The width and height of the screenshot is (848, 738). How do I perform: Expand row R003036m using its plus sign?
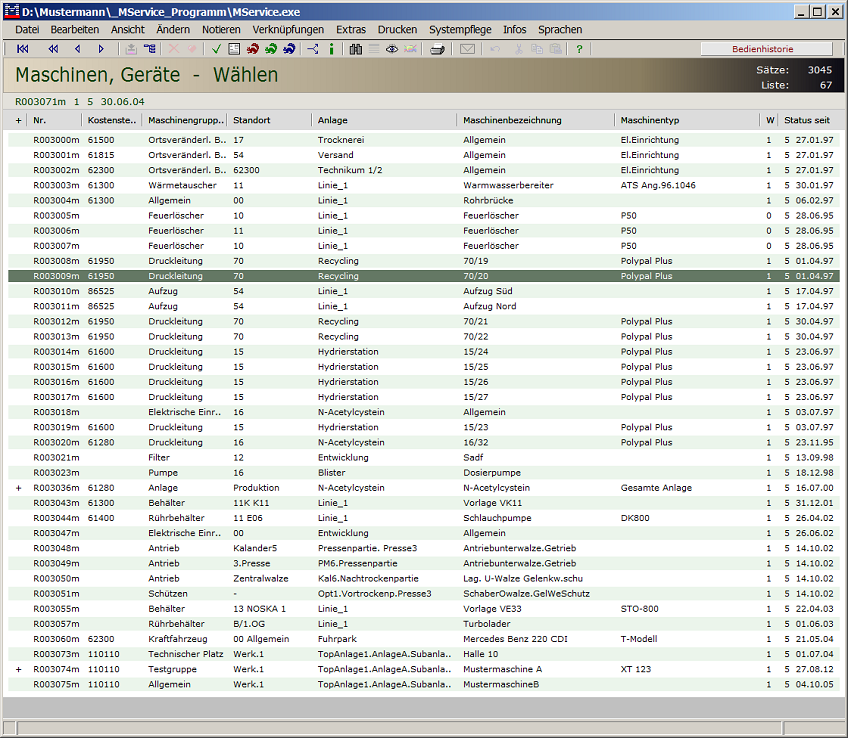[18, 488]
